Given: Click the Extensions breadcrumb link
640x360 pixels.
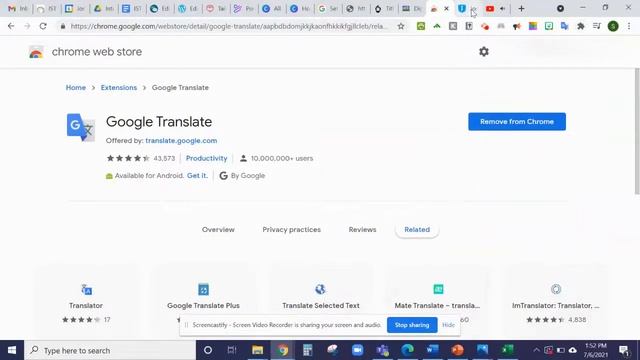Looking at the screenshot, I should [119, 87].
